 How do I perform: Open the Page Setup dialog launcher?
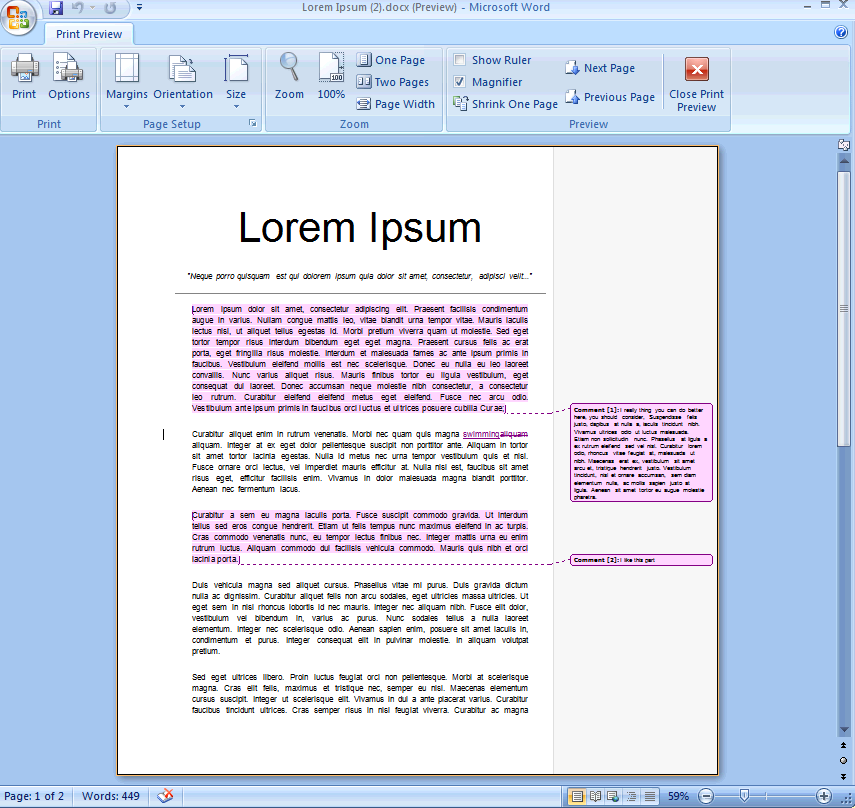point(253,124)
